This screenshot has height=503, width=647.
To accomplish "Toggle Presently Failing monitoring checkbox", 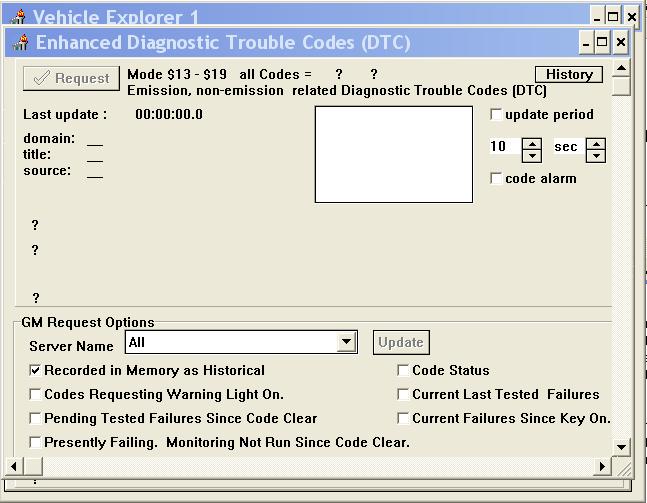I will (x=36, y=442).
